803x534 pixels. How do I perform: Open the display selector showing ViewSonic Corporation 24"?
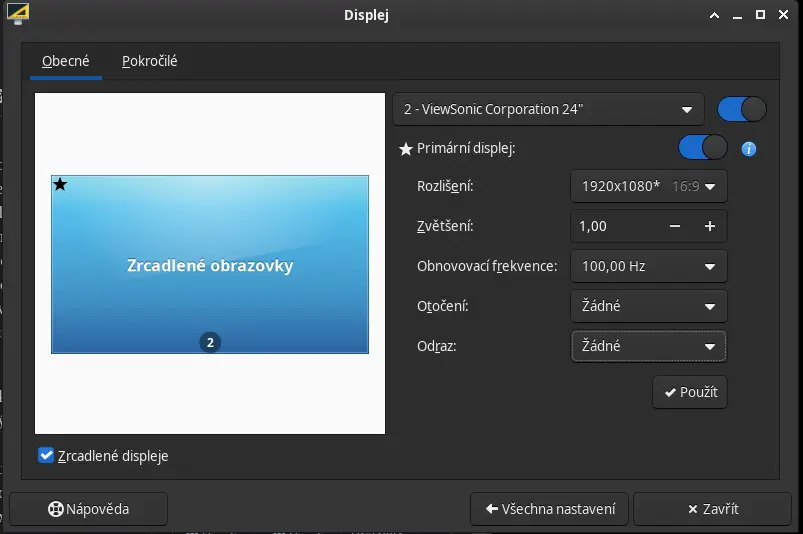pos(548,109)
